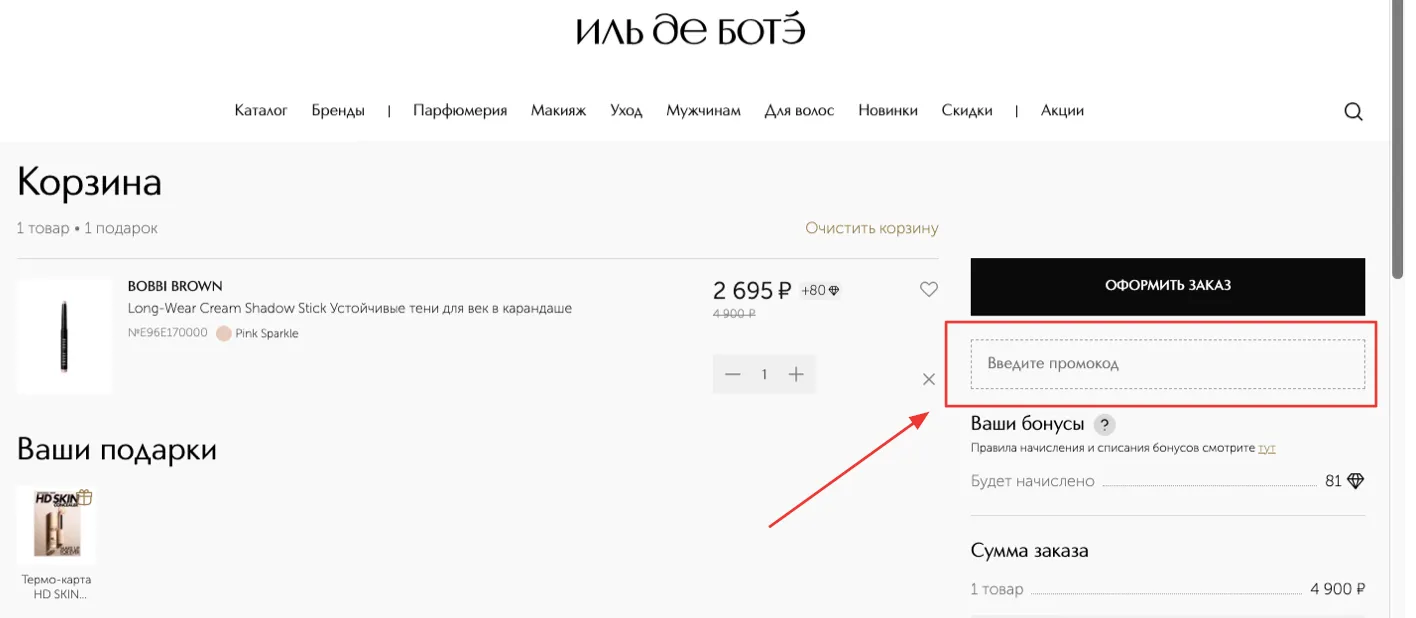The width and height of the screenshot is (1416, 618).
Task: Click the Ваши бонусы heading
Action: point(1027,424)
